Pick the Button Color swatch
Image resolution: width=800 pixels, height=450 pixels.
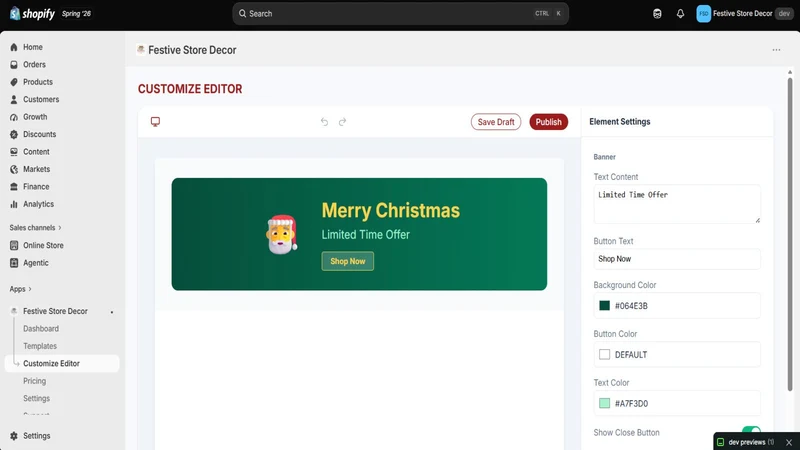(605, 355)
